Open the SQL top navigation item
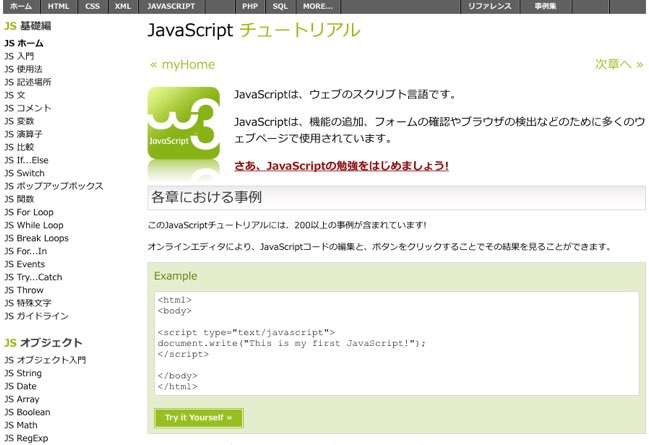Screen dimensions: 649x445 pos(280,6)
